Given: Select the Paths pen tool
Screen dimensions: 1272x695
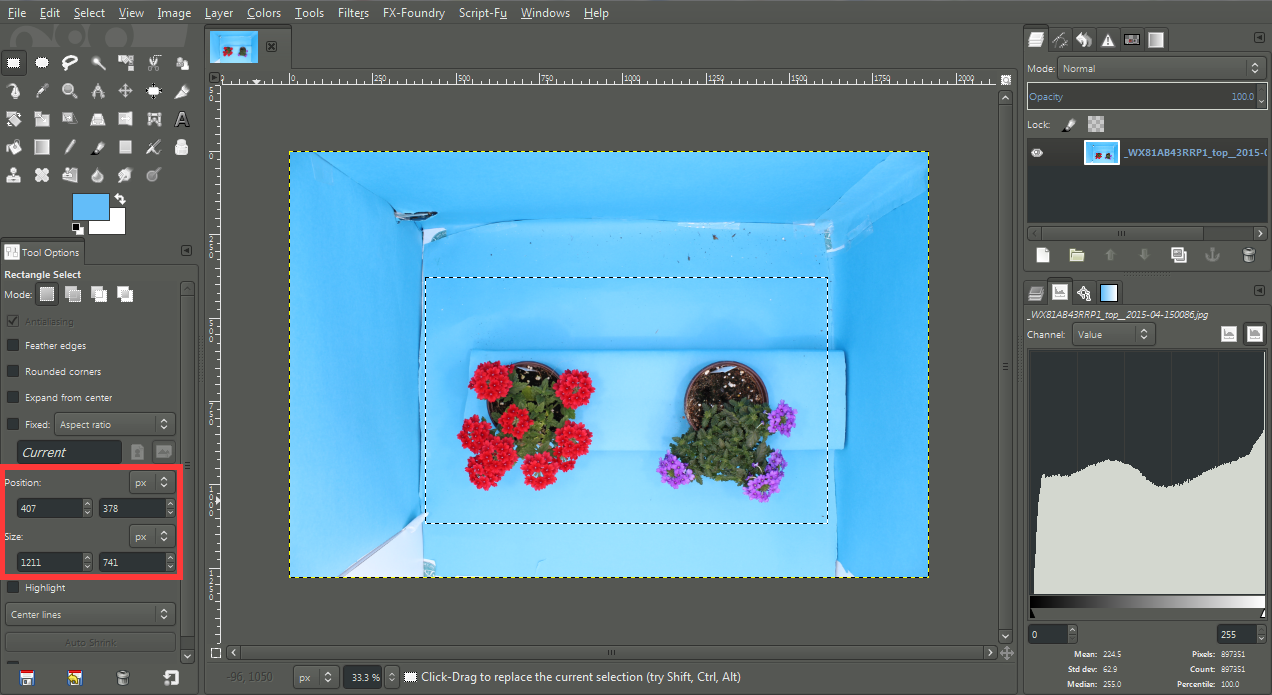Looking at the screenshot, I should [x=14, y=90].
